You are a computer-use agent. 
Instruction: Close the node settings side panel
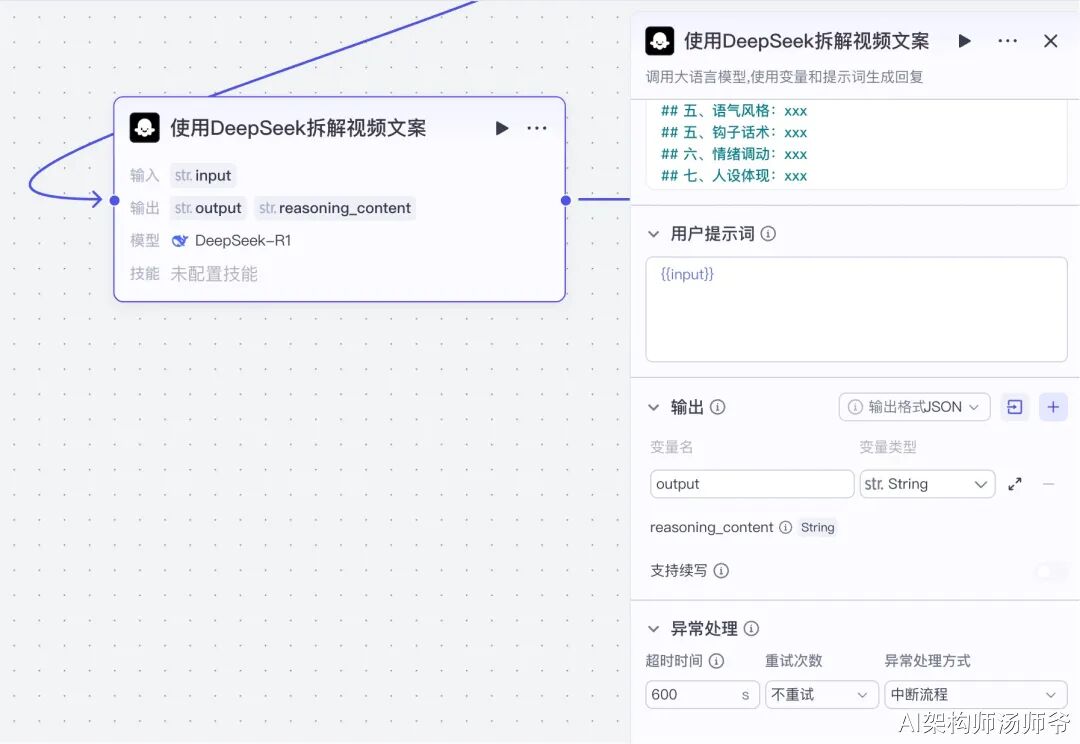[1050, 41]
